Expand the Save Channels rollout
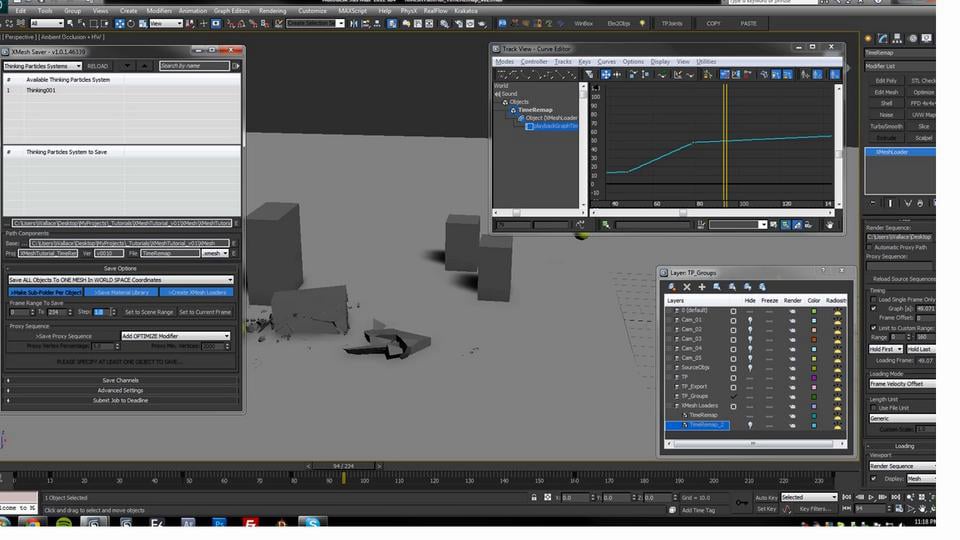This screenshot has height=540, width=960. (x=121, y=380)
